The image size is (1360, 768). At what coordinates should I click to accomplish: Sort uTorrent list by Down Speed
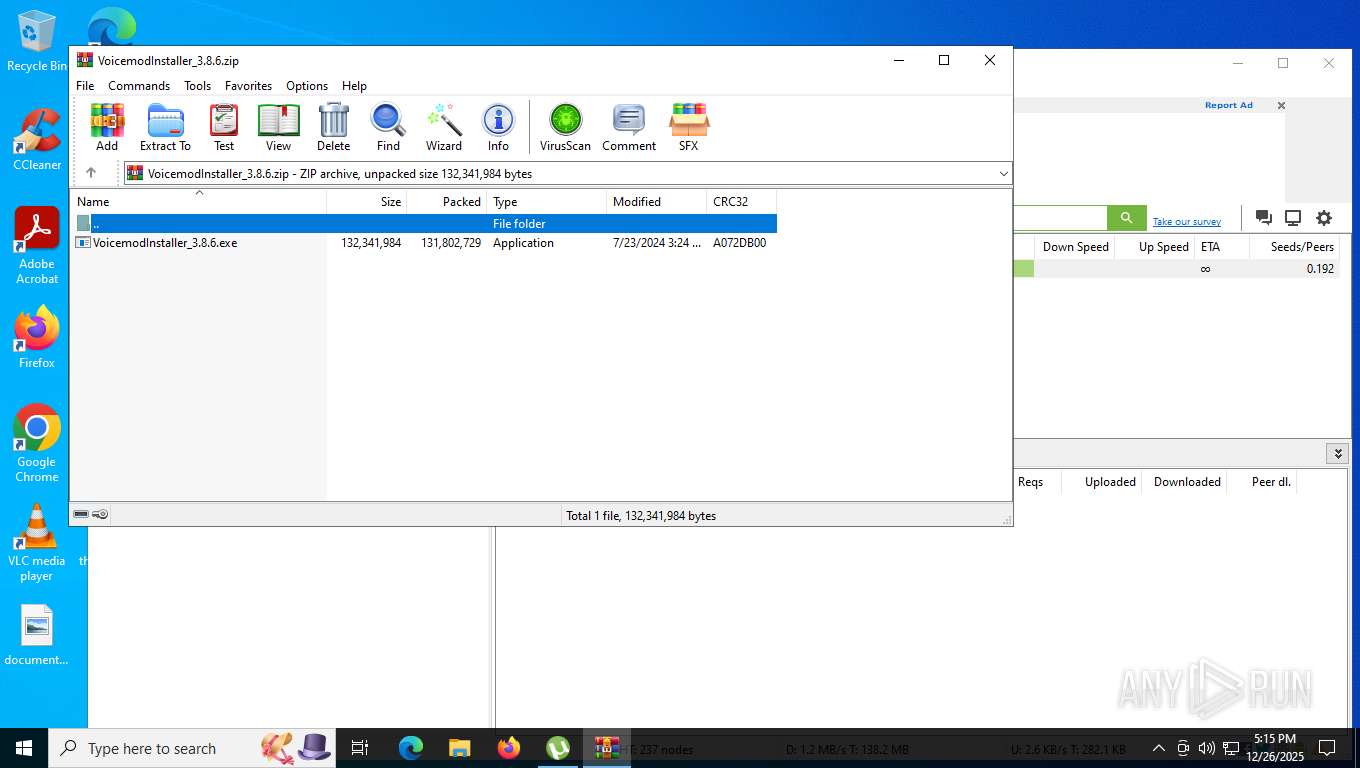coord(1075,247)
